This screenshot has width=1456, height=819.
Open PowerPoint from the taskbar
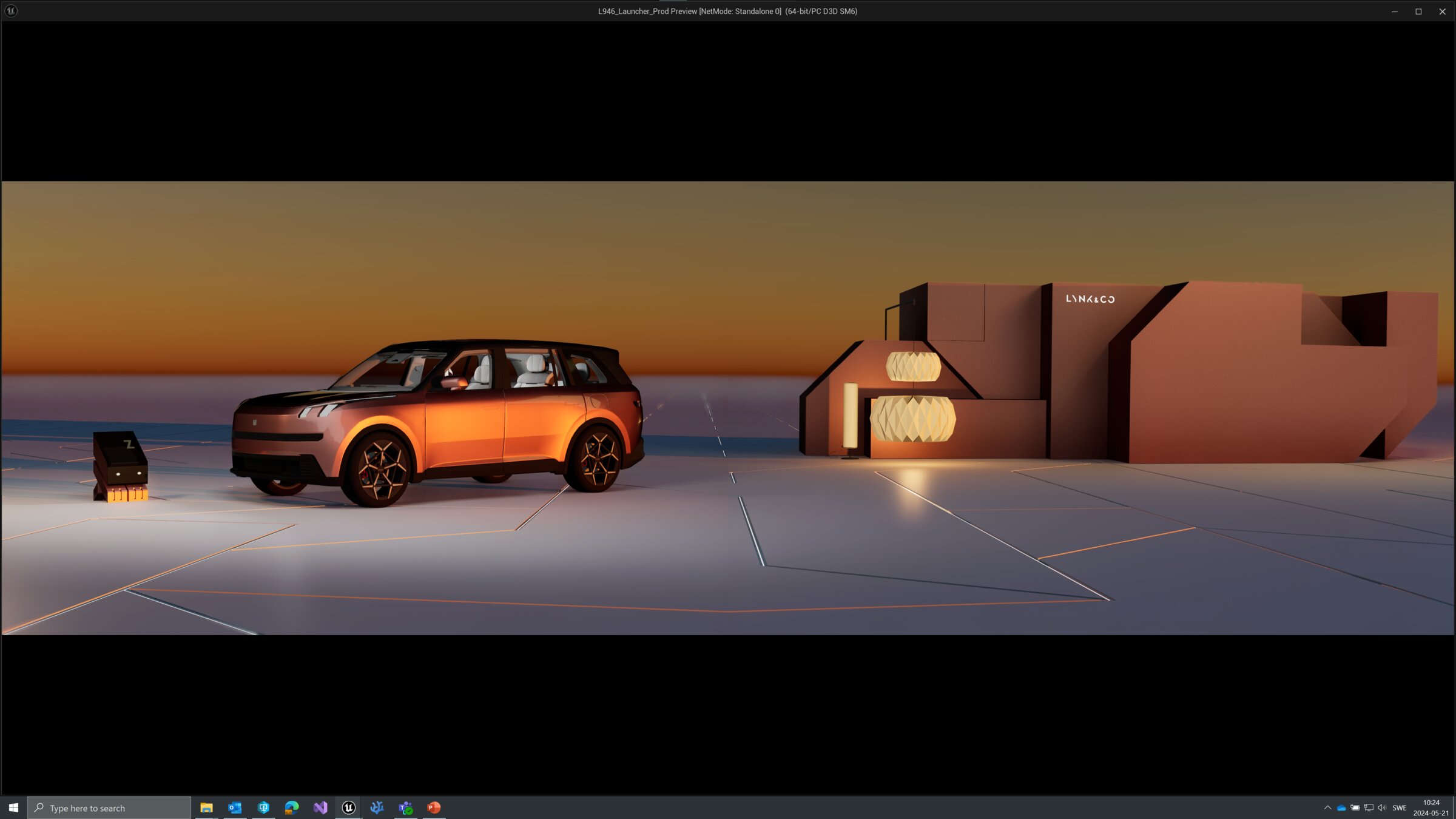[434, 807]
